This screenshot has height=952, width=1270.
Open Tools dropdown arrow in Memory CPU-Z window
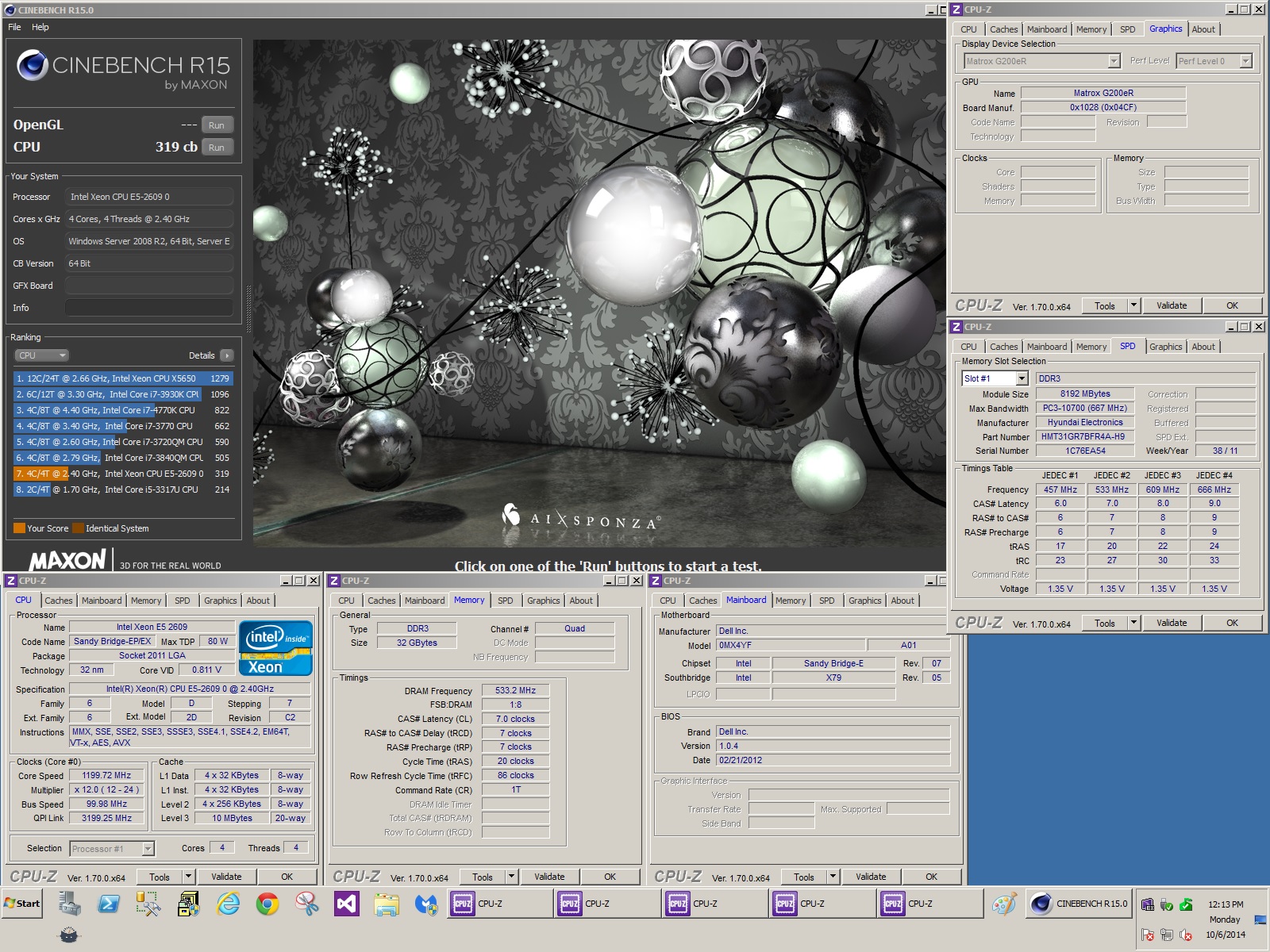click(x=511, y=877)
